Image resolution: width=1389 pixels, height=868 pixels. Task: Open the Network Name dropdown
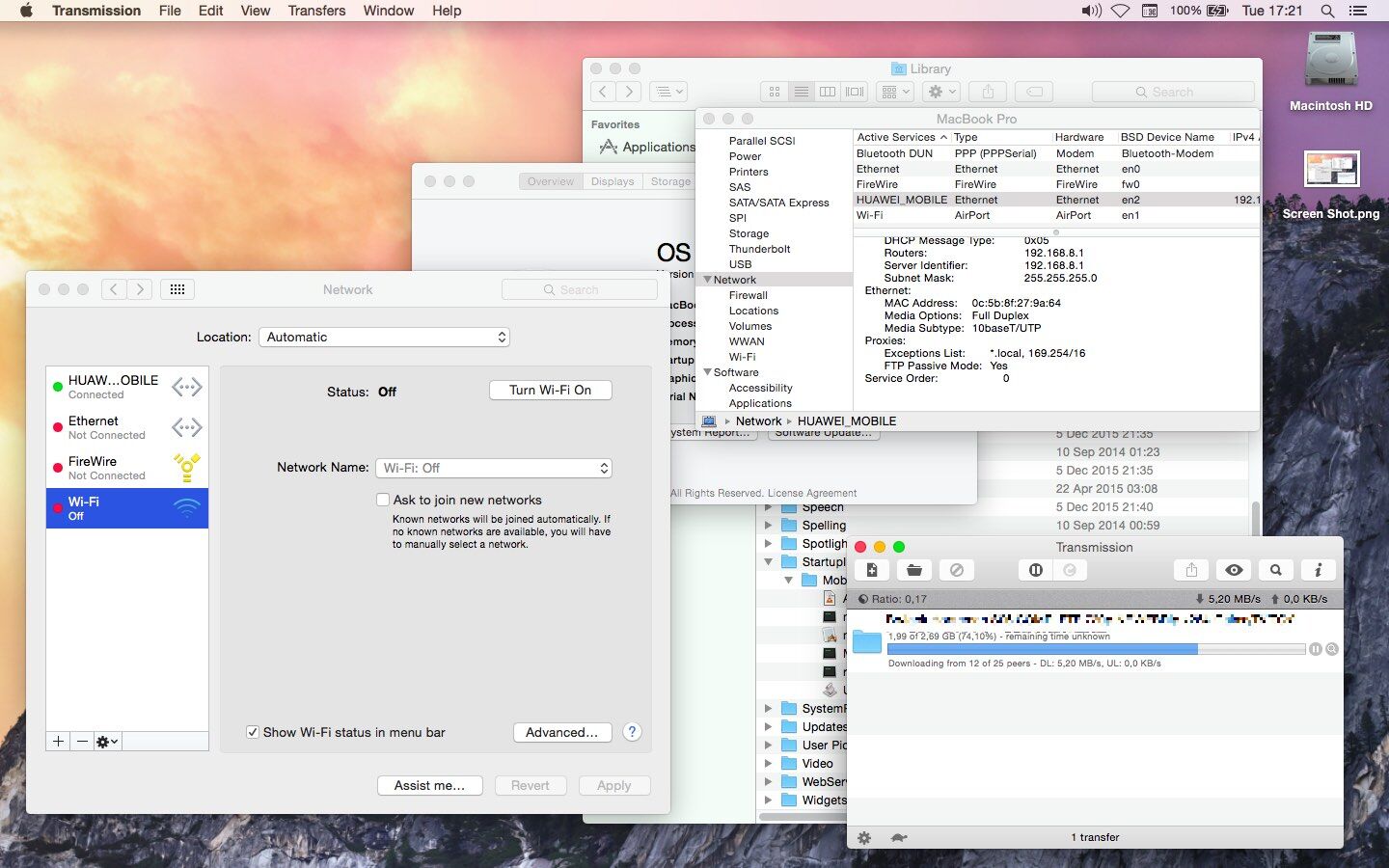(493, 468)
